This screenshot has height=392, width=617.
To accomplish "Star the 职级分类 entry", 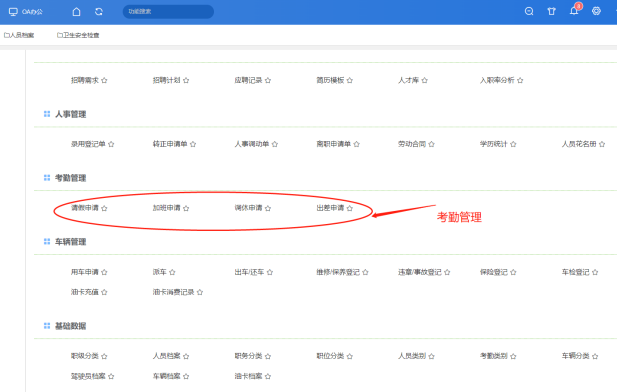I will coord(104,356).
